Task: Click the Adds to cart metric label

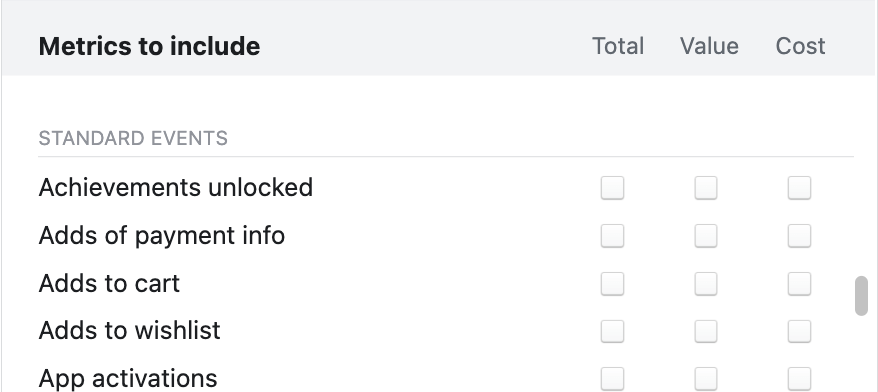Action: [109, 283]
